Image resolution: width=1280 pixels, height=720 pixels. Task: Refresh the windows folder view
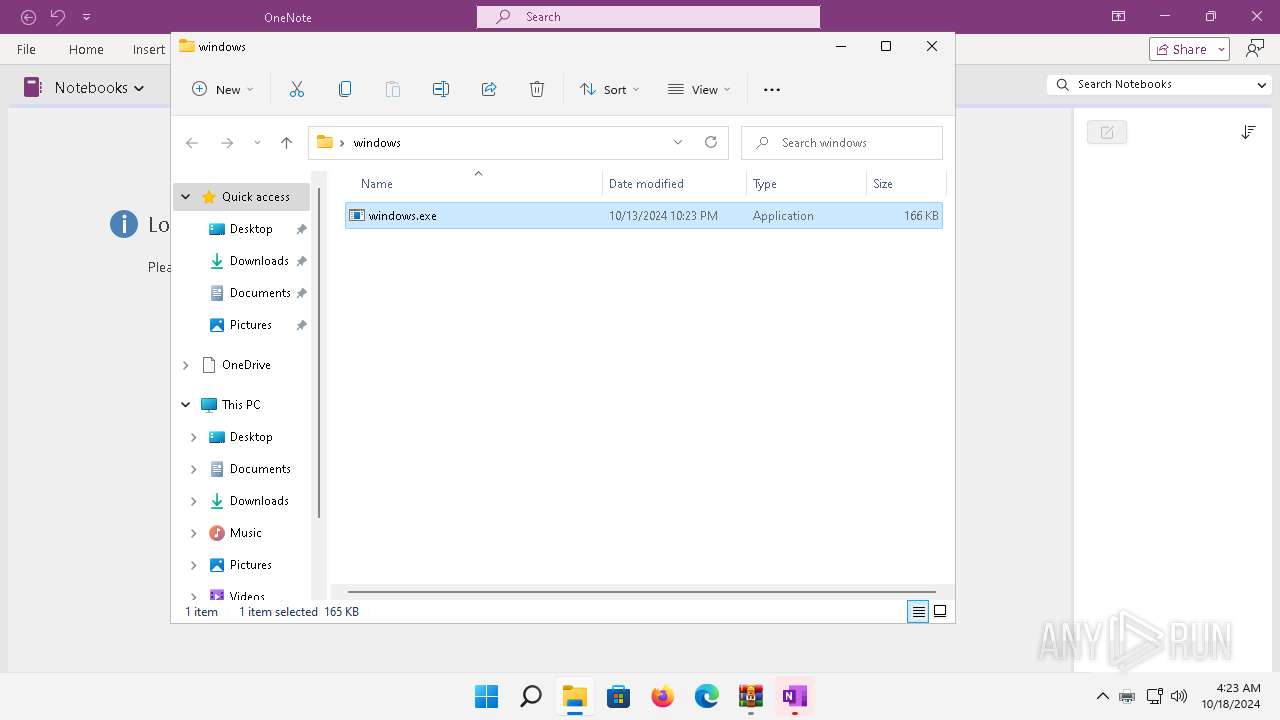(x=711, y=142)
